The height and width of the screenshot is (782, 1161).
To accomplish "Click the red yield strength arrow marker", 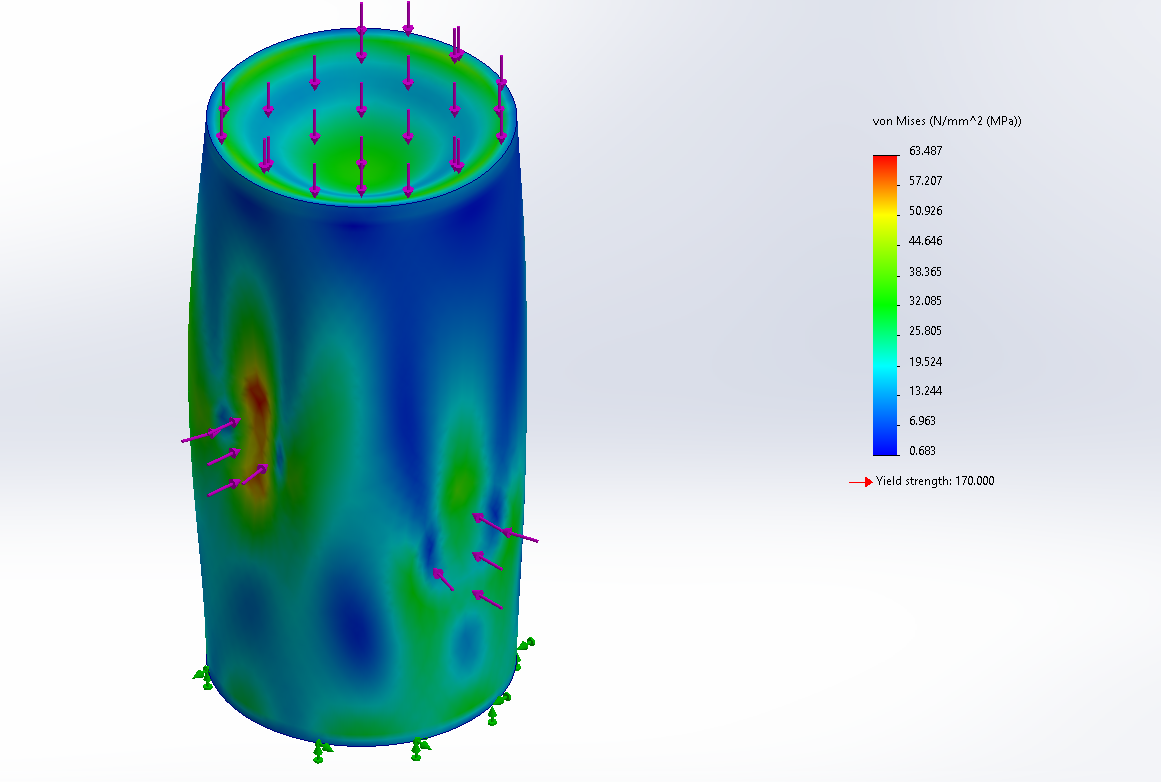I will click(x=860, y=482).
